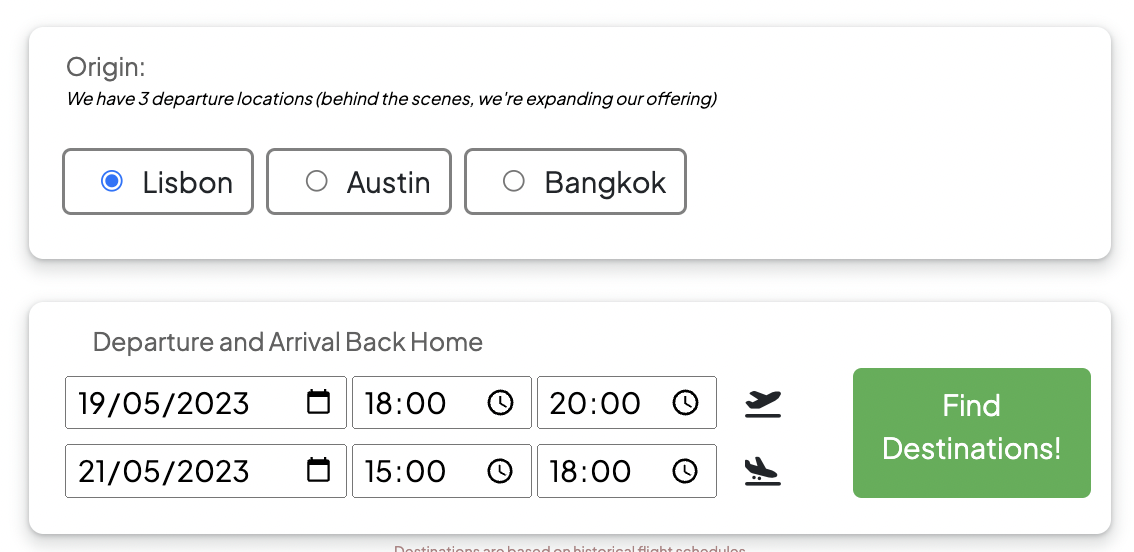Screen dimensions: 1134x552
Task: Click clock icon in 15:00 return time
Action: (500, 471)
